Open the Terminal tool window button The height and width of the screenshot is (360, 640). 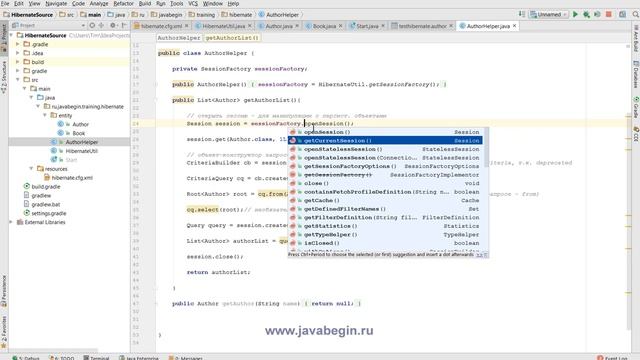(96, 358)
